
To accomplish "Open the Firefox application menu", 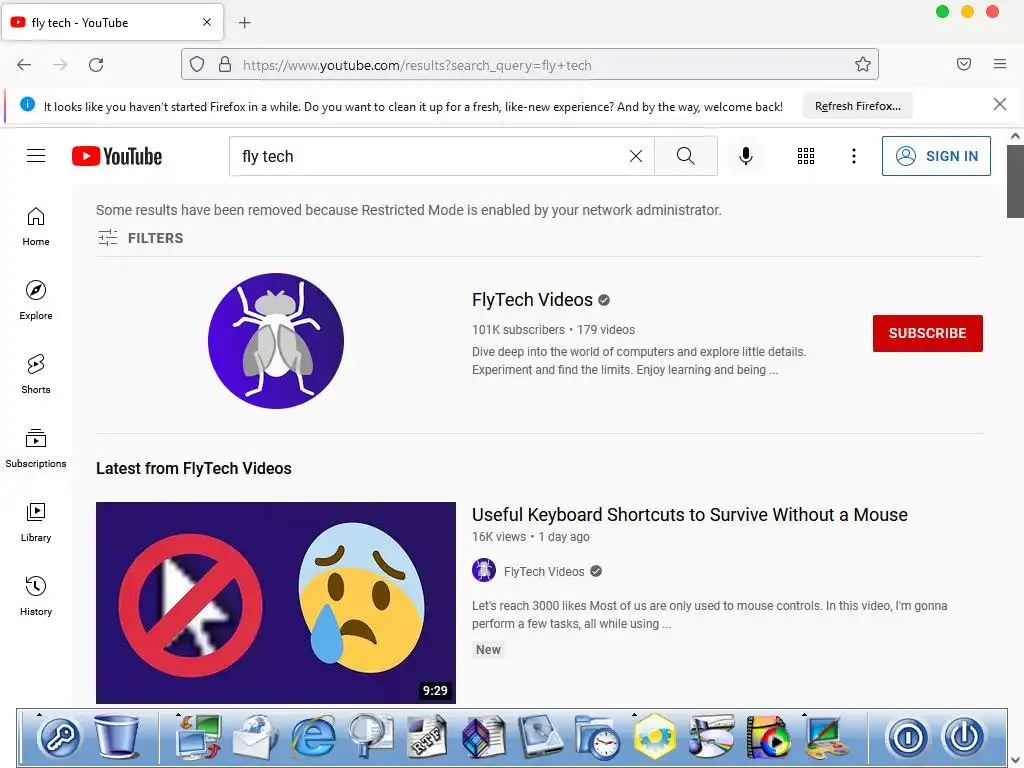I will [x=1000, y=64].
